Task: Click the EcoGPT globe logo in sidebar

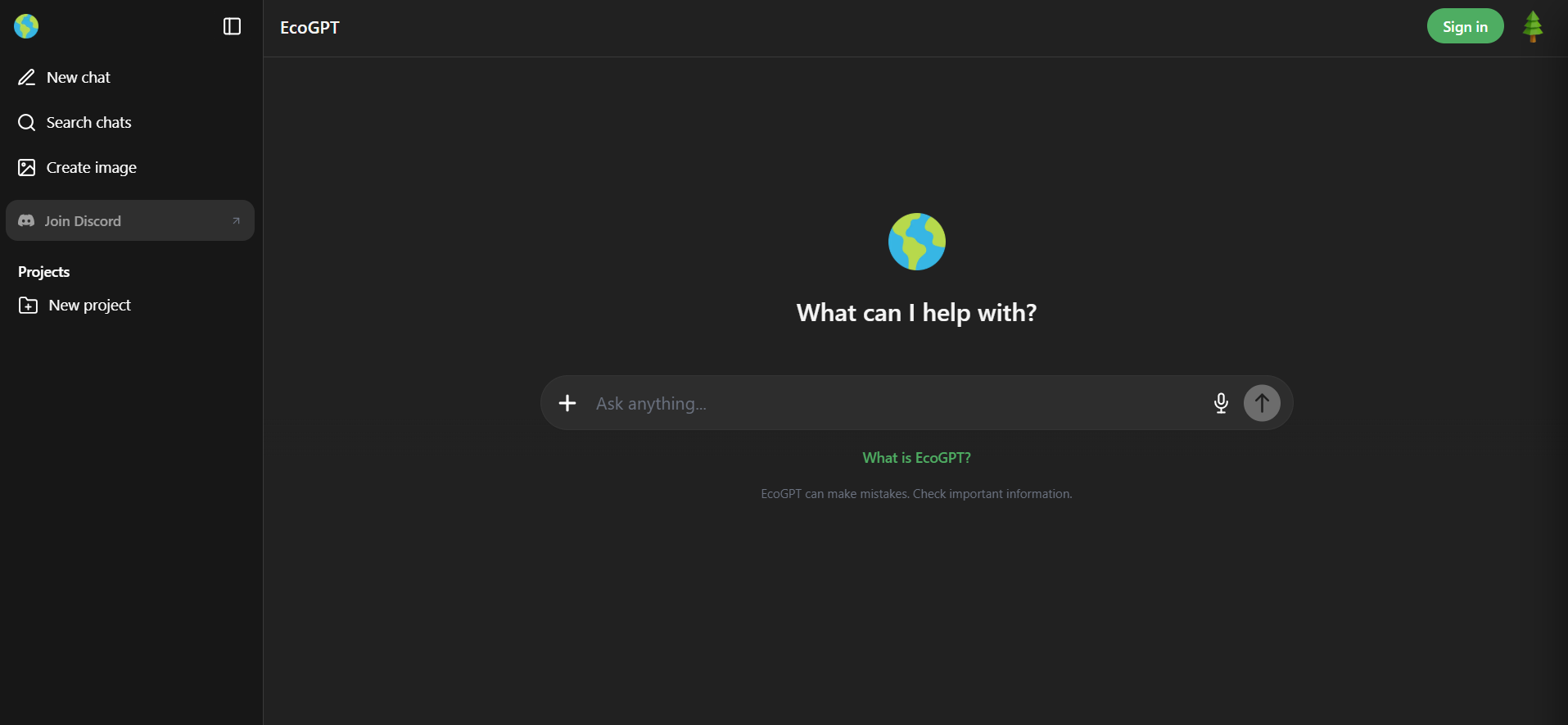Action: [x=26, y=26]
